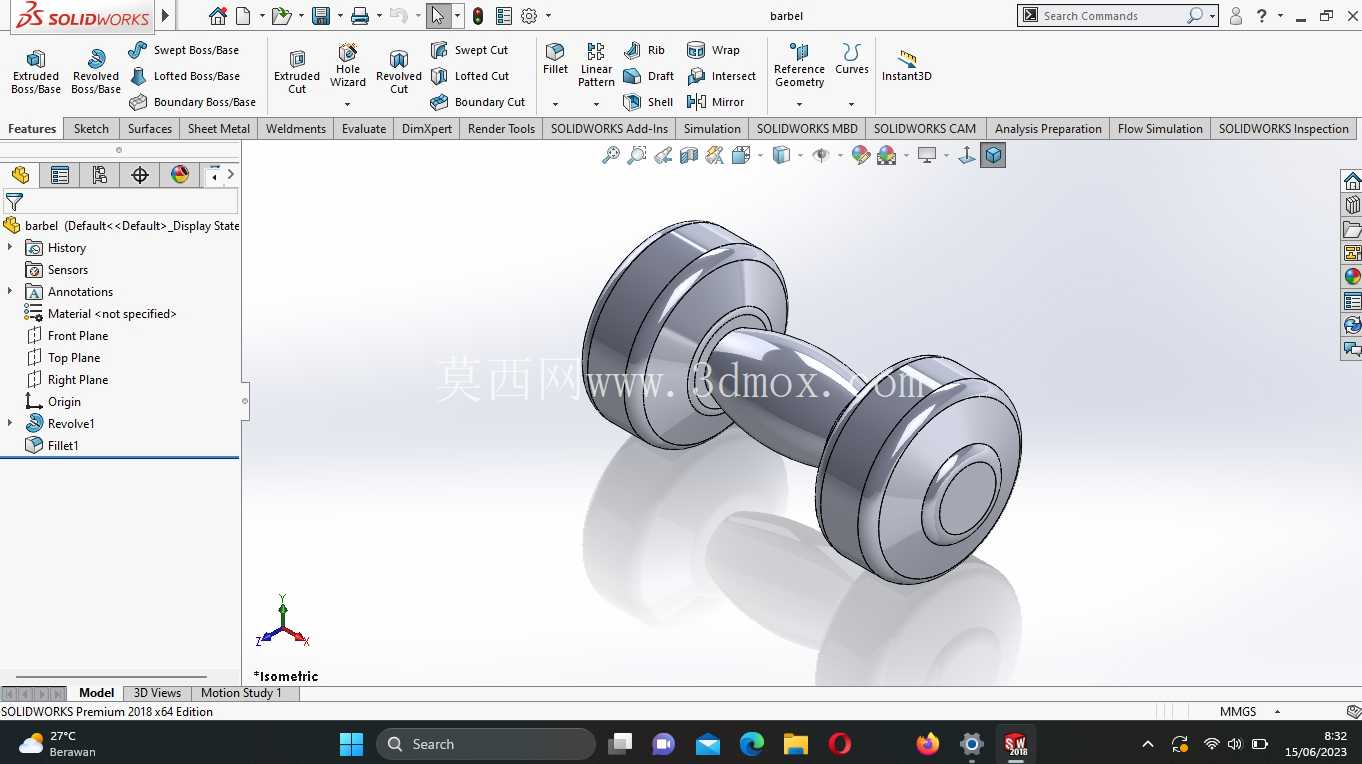
Task: Open the MMGS unit system dropdown
Action: (x=1277, y=712)
